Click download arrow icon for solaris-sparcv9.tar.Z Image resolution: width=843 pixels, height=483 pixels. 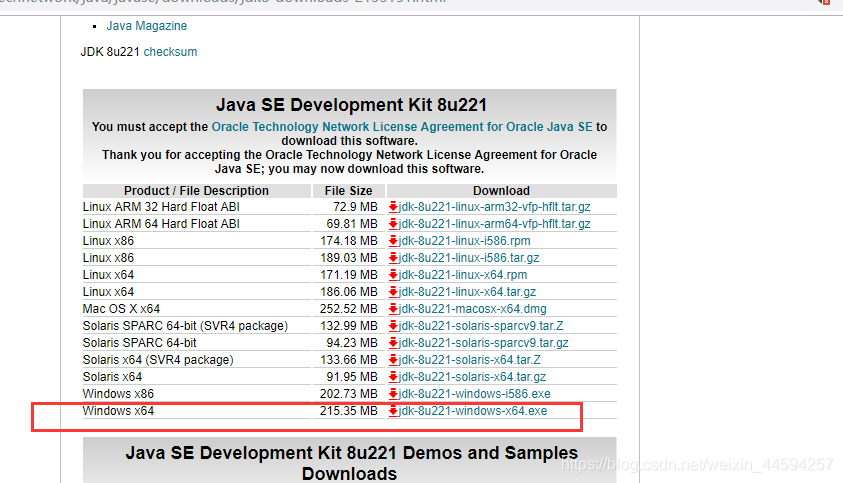click(393, 326)
